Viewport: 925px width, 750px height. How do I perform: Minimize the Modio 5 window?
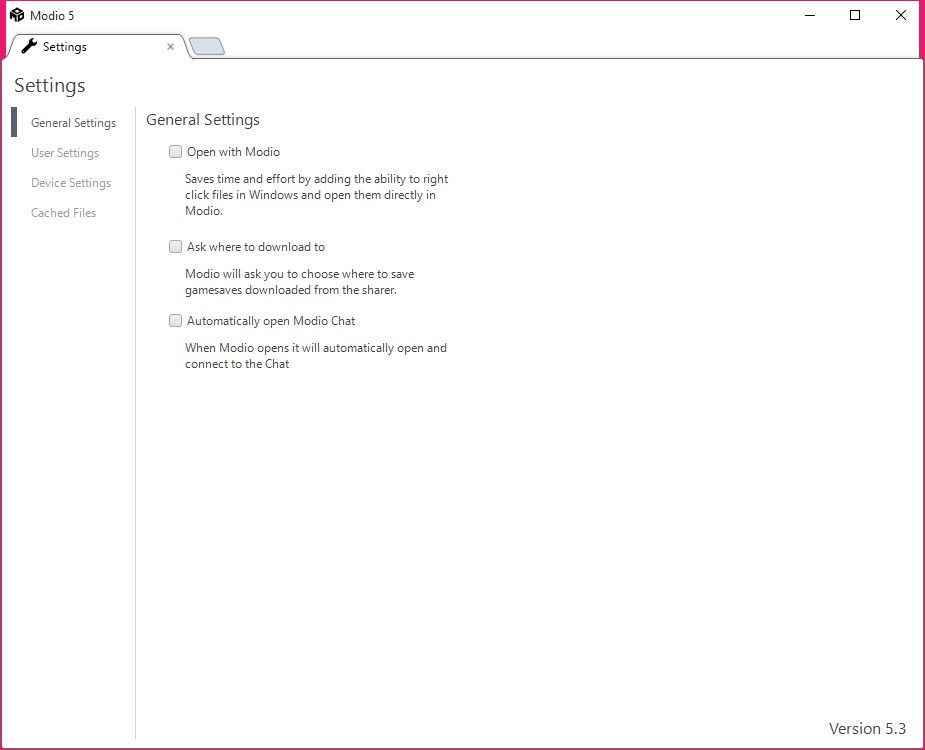[x=810, y=15]
